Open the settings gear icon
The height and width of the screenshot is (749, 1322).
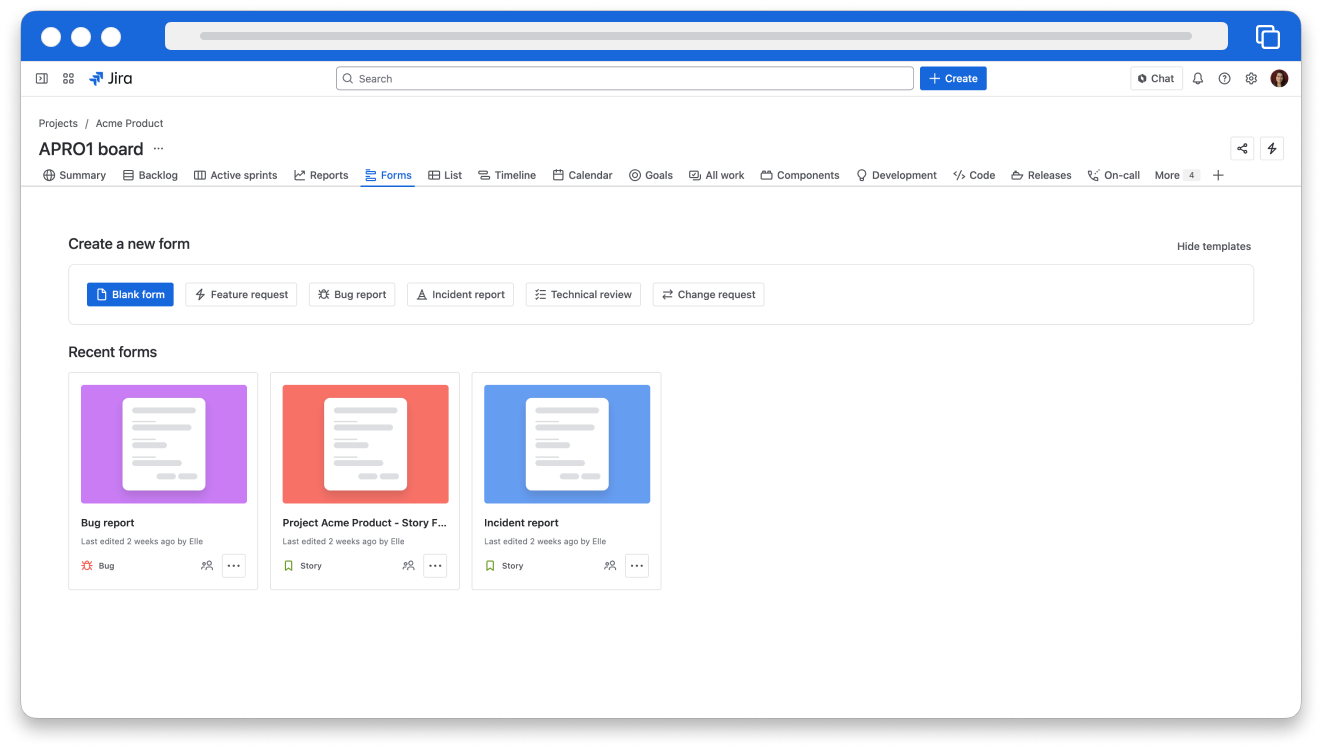(x=1251, y=78)
